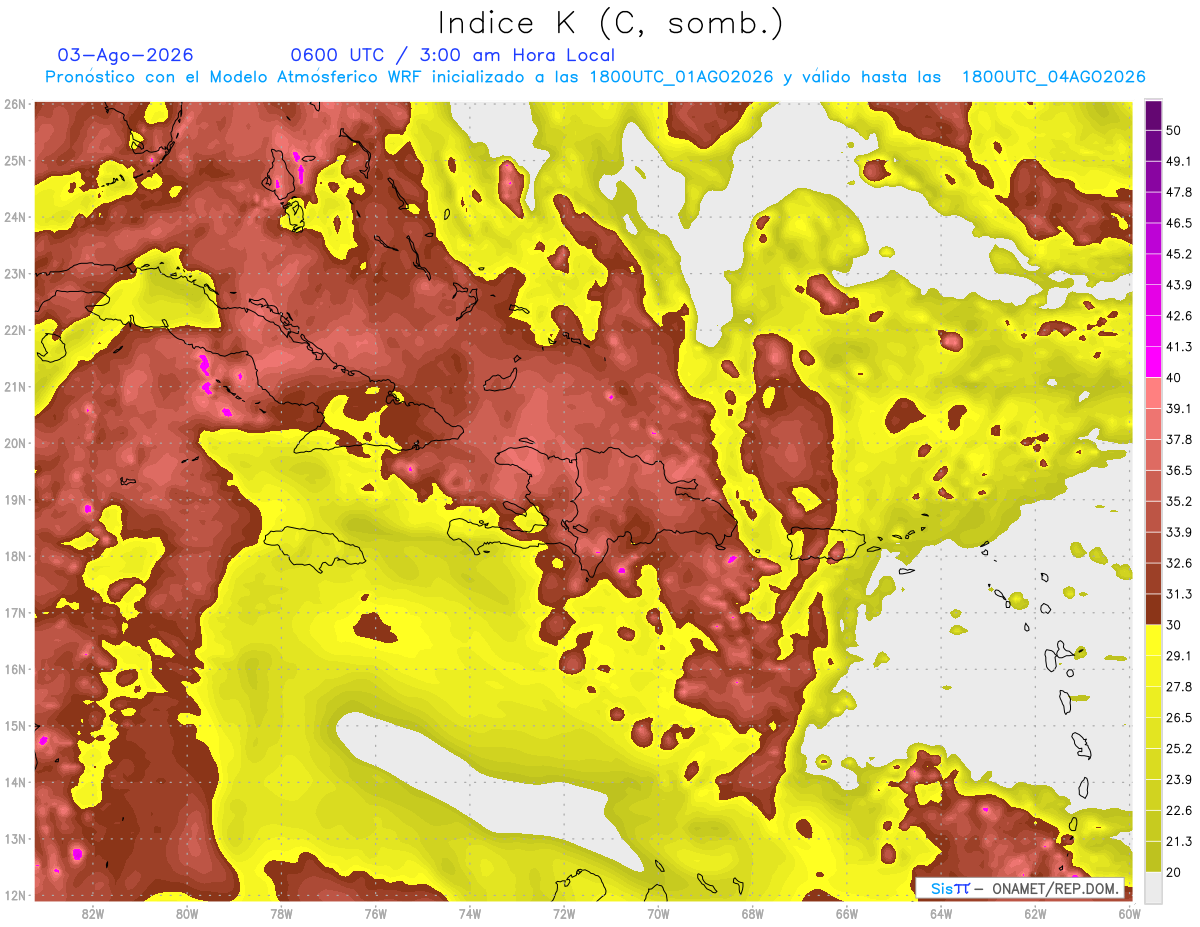Click the longitude label "72W"

564,913
